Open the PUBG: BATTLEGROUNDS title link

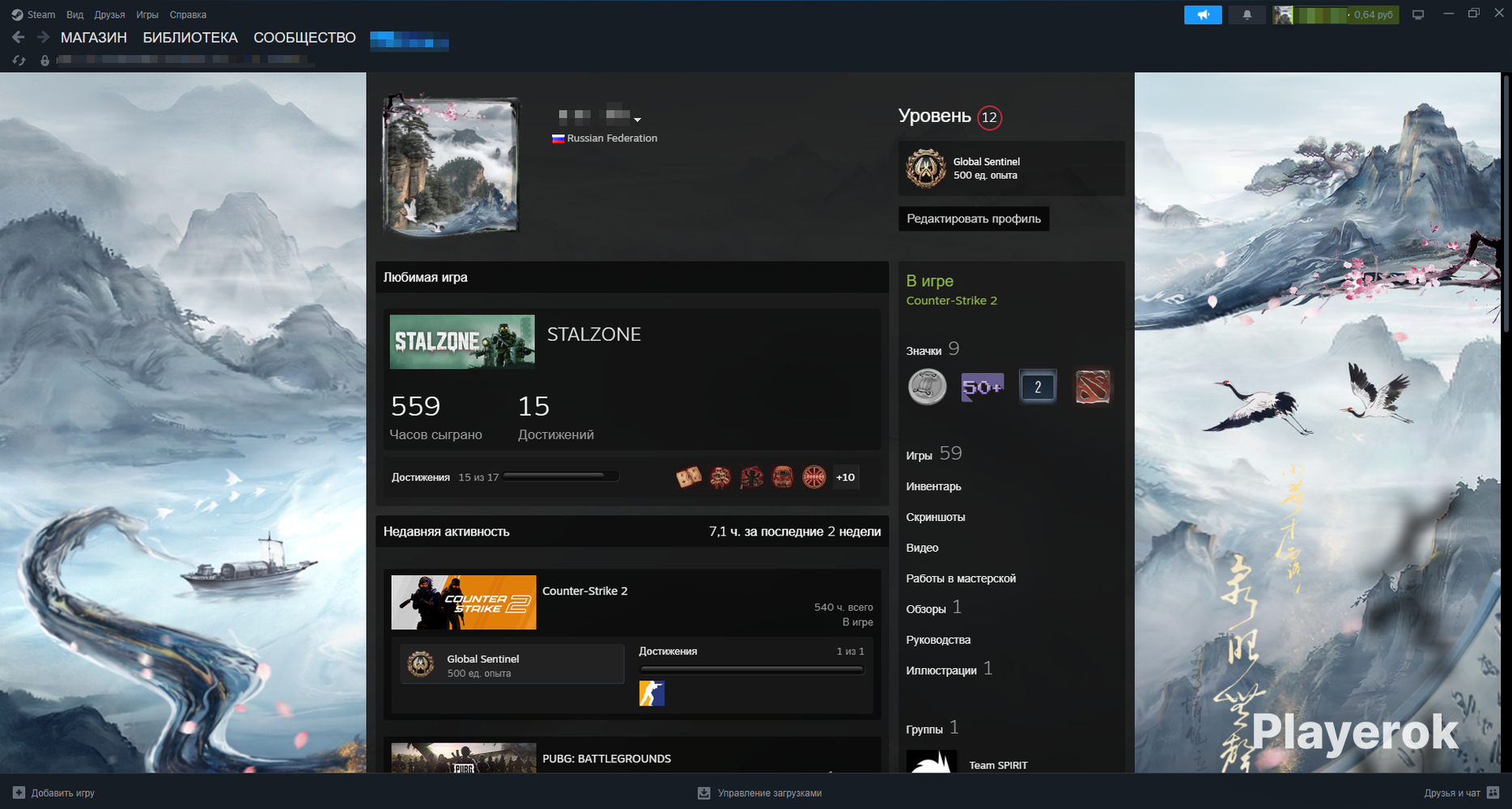point(607,759)
